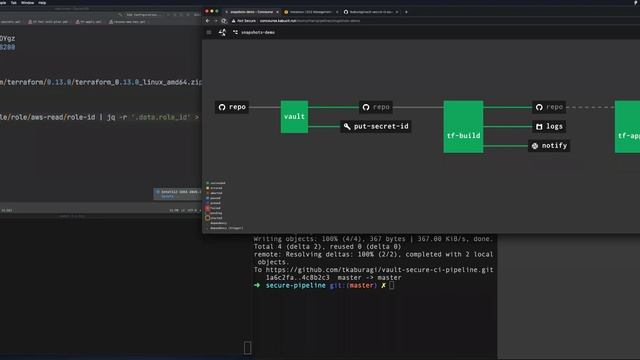This screenshot has width=640, height=360.
Task: Open the Help menu in menu bar
Action: [42, 2]
